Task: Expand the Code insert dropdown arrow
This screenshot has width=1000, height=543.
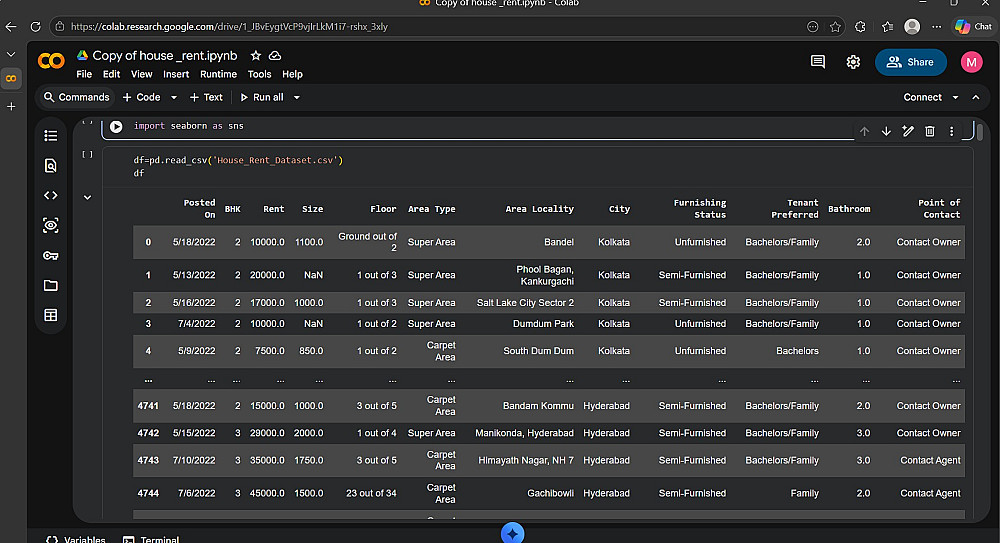Action: (x=174, y=98)
